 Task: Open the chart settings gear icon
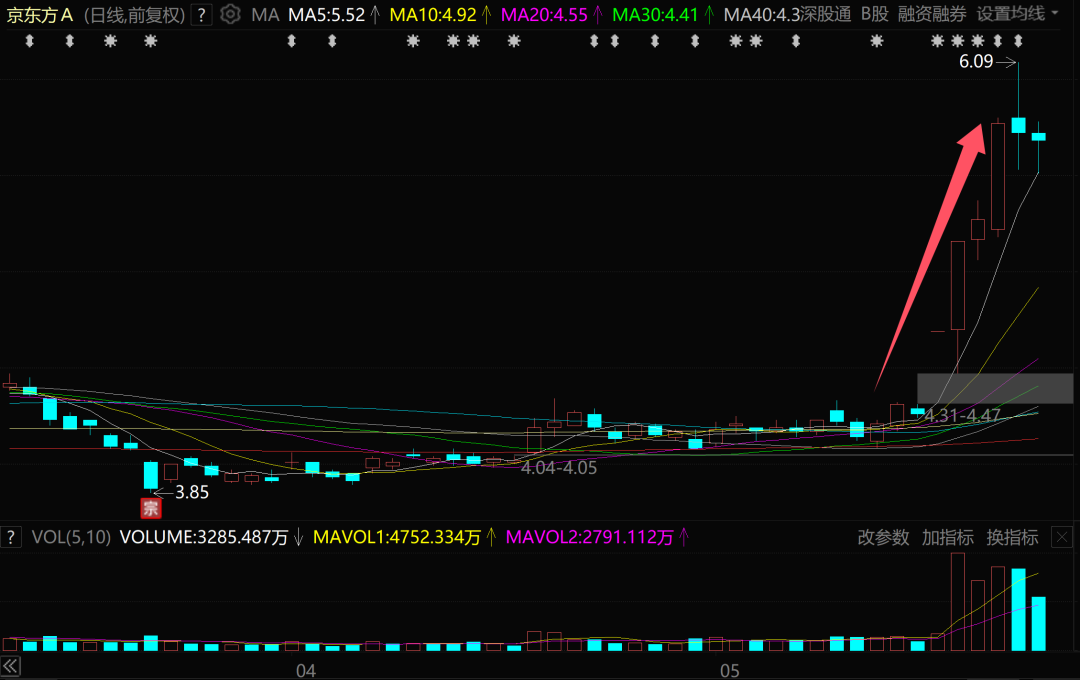tap(230, 14)
